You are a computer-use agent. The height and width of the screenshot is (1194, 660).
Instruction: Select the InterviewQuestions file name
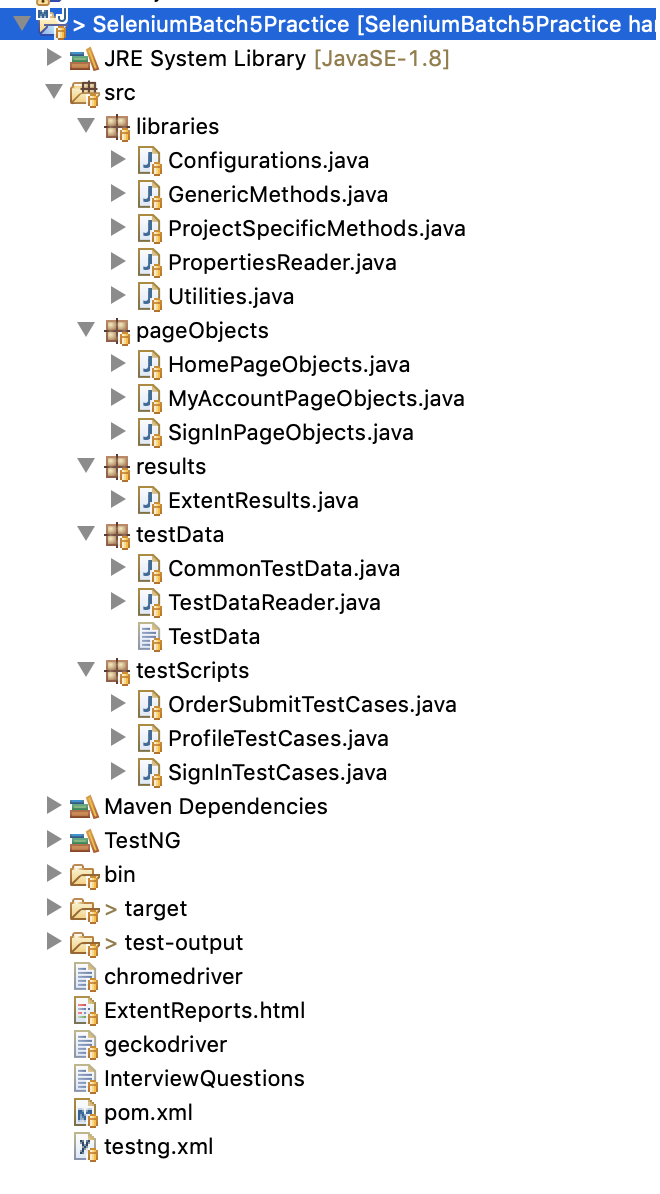pyautogui.click(x=204, y=1079)
